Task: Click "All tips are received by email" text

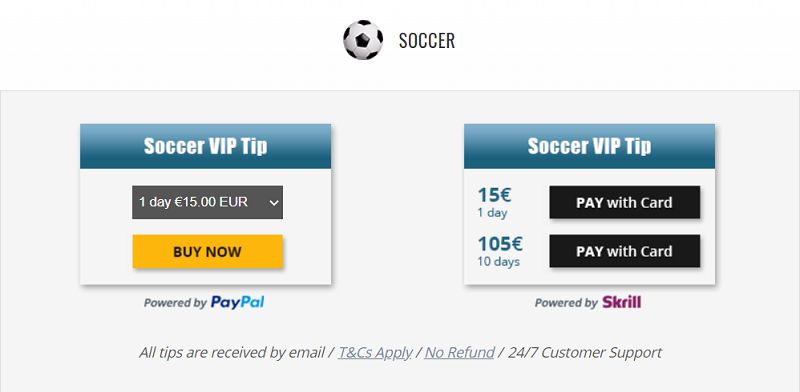Action: point(232,352)
